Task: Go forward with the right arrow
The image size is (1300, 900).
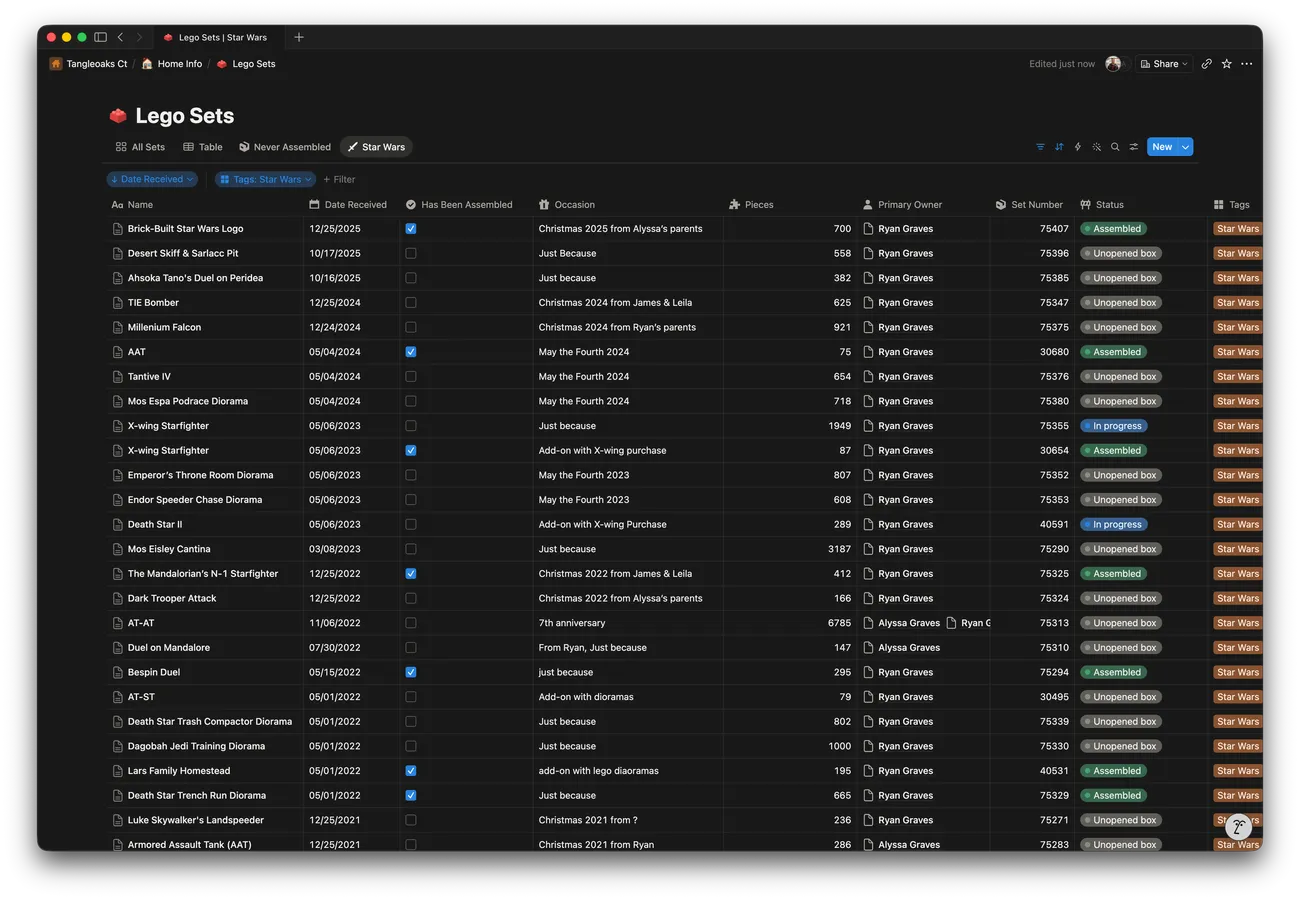Action: click(139, 37)
